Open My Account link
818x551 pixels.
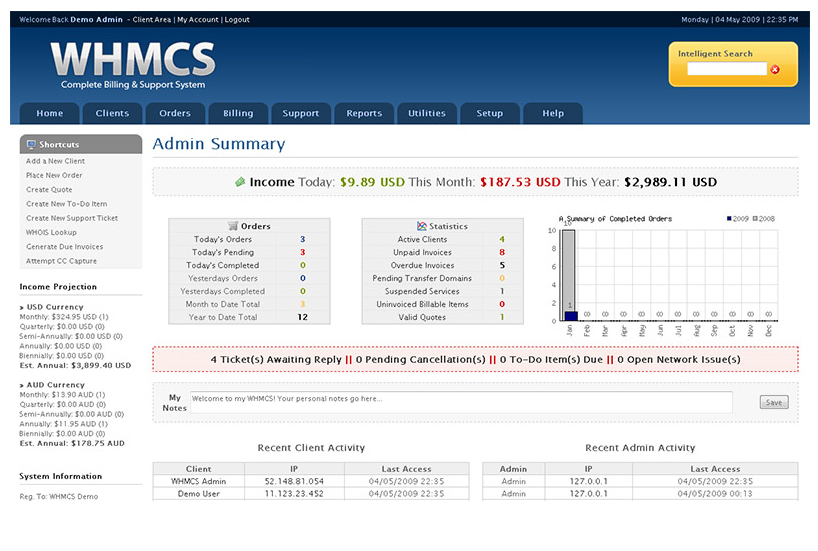click(198, 20)
